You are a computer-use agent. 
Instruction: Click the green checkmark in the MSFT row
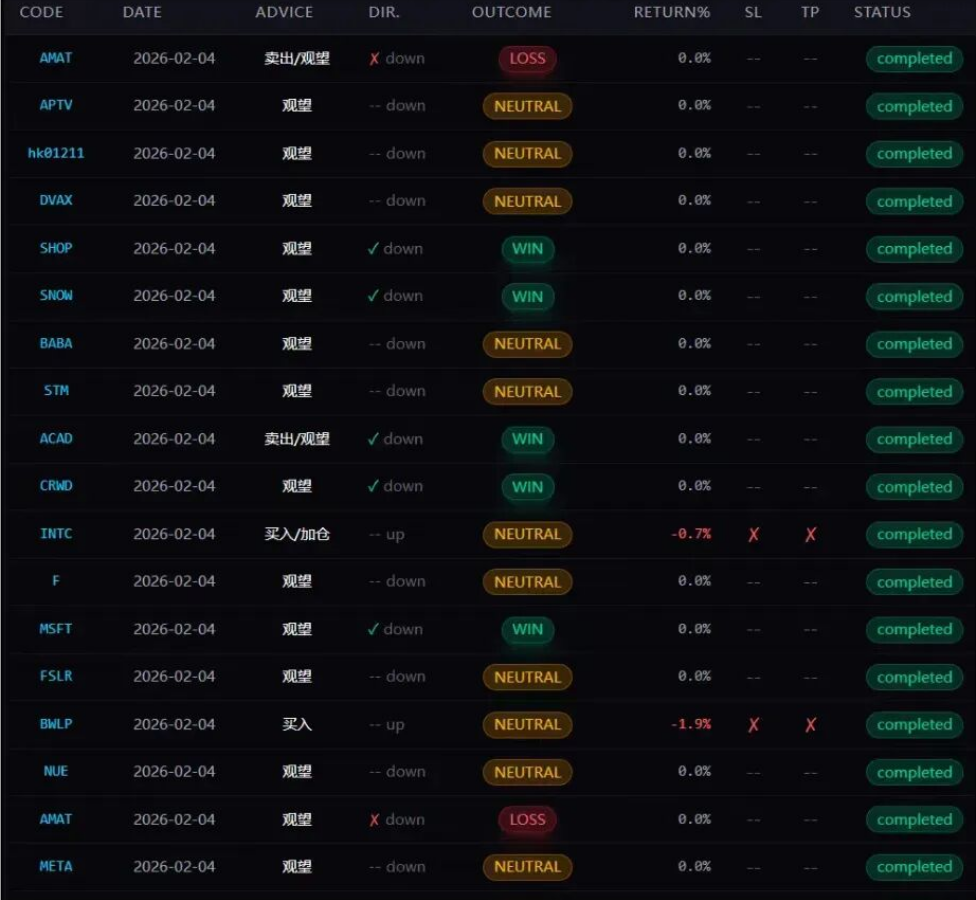click(373, 629)
